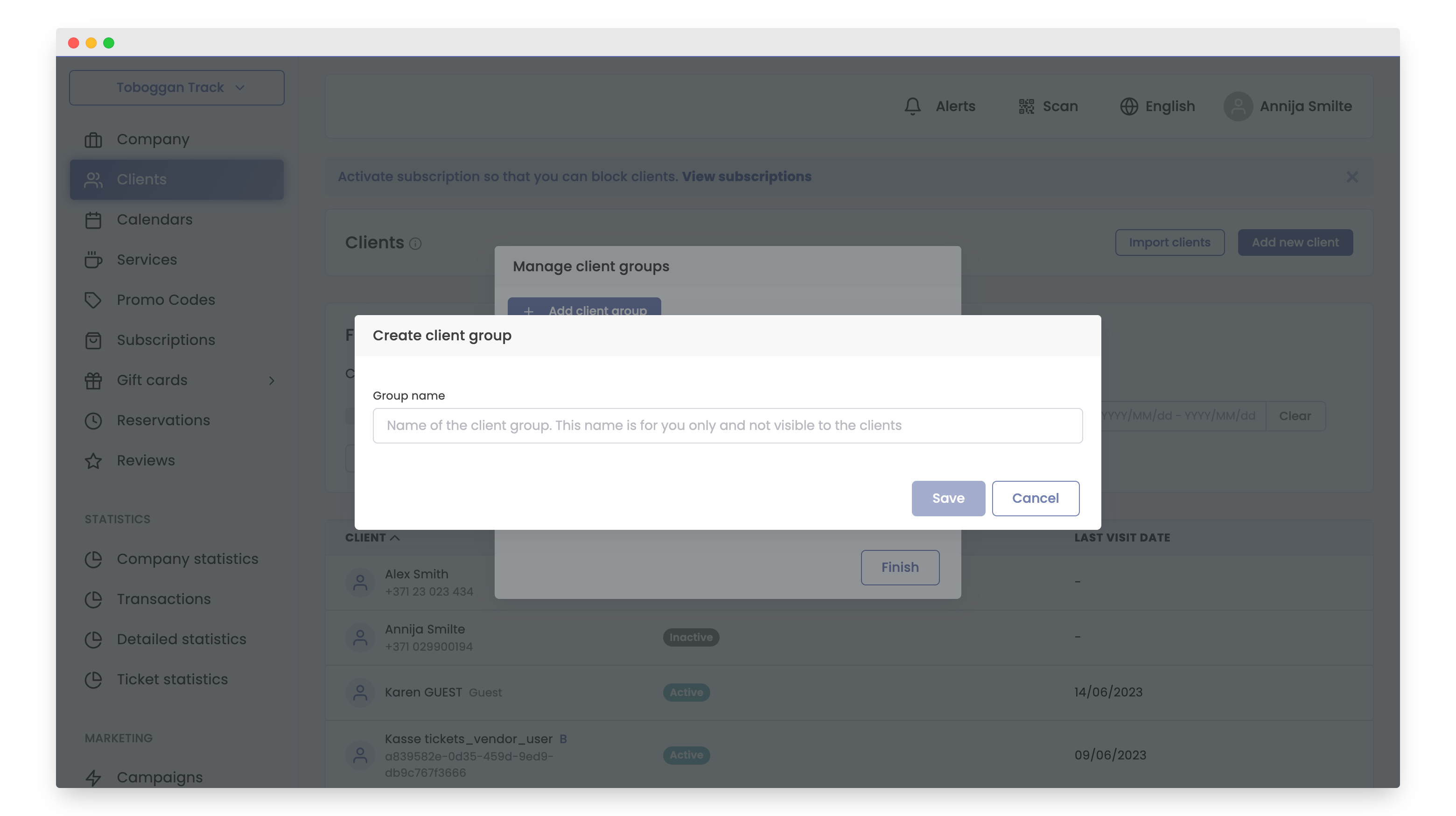Click the Alerts bell icon
The image size is (1456, 816).
[912, 106]
